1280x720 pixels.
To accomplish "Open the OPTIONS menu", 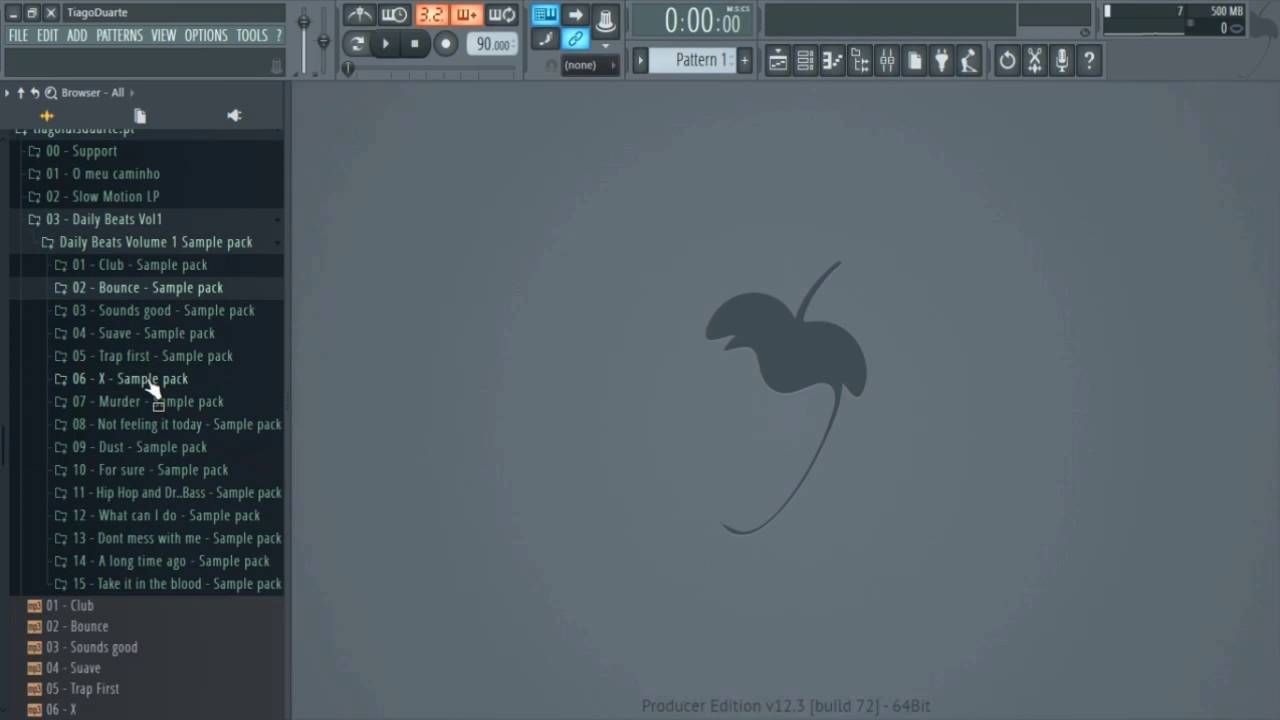I will click(x=206, y=35).
